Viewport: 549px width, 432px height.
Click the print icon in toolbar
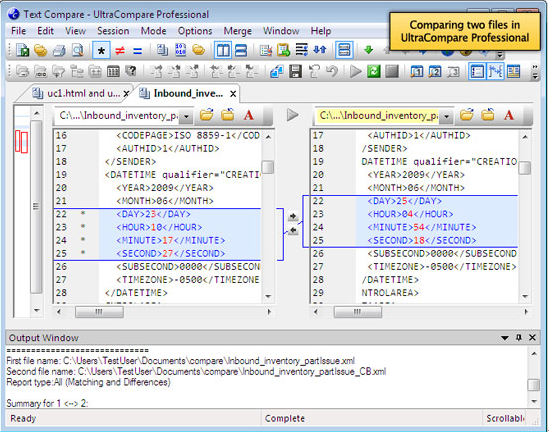[59, 51]
